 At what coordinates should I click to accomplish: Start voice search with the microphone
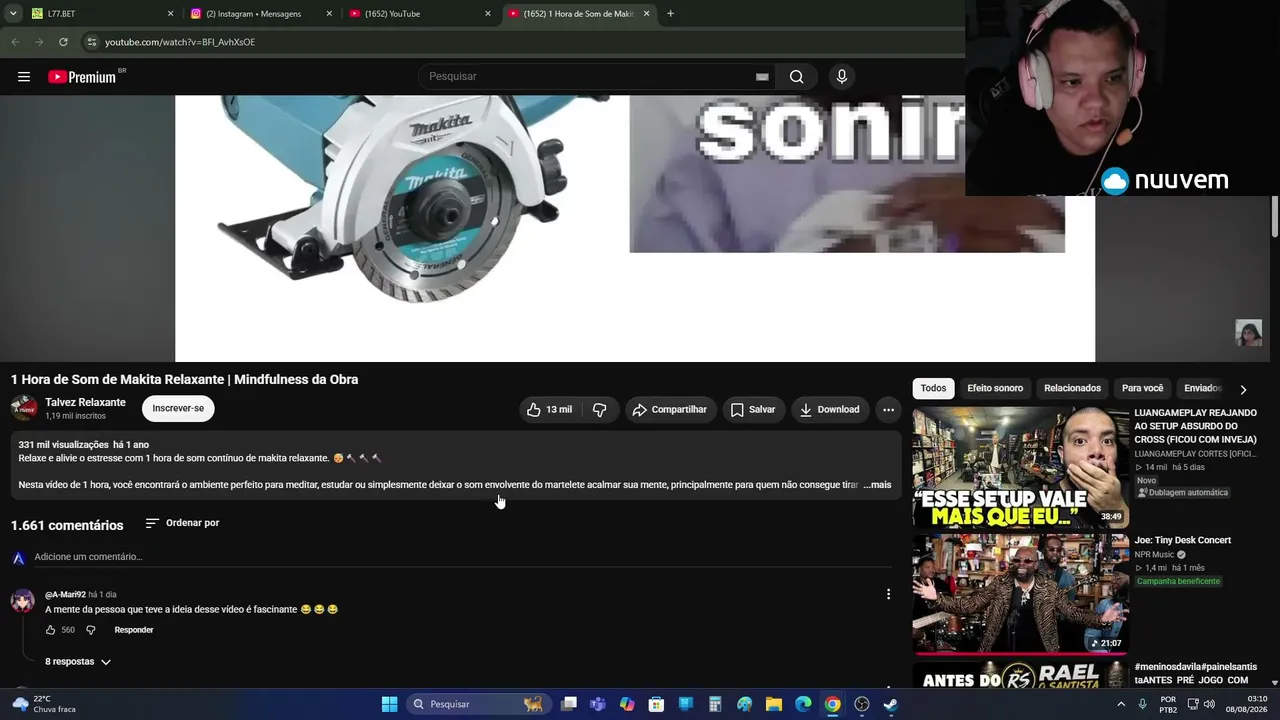(842, 77)
